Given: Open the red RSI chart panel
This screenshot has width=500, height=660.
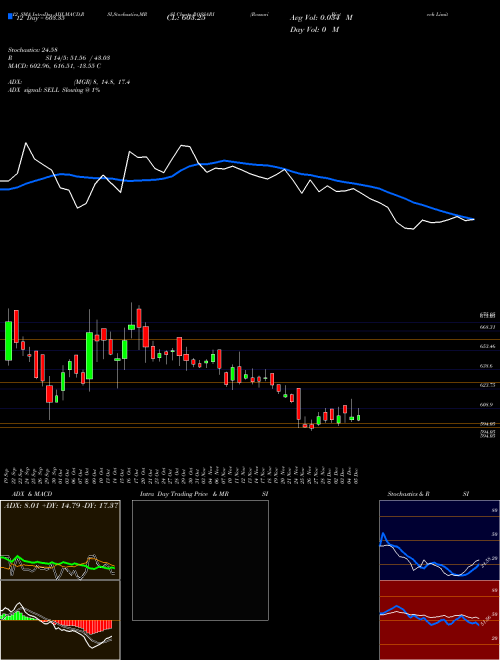Looking at the screenshot, I should [x=439, y=620].
